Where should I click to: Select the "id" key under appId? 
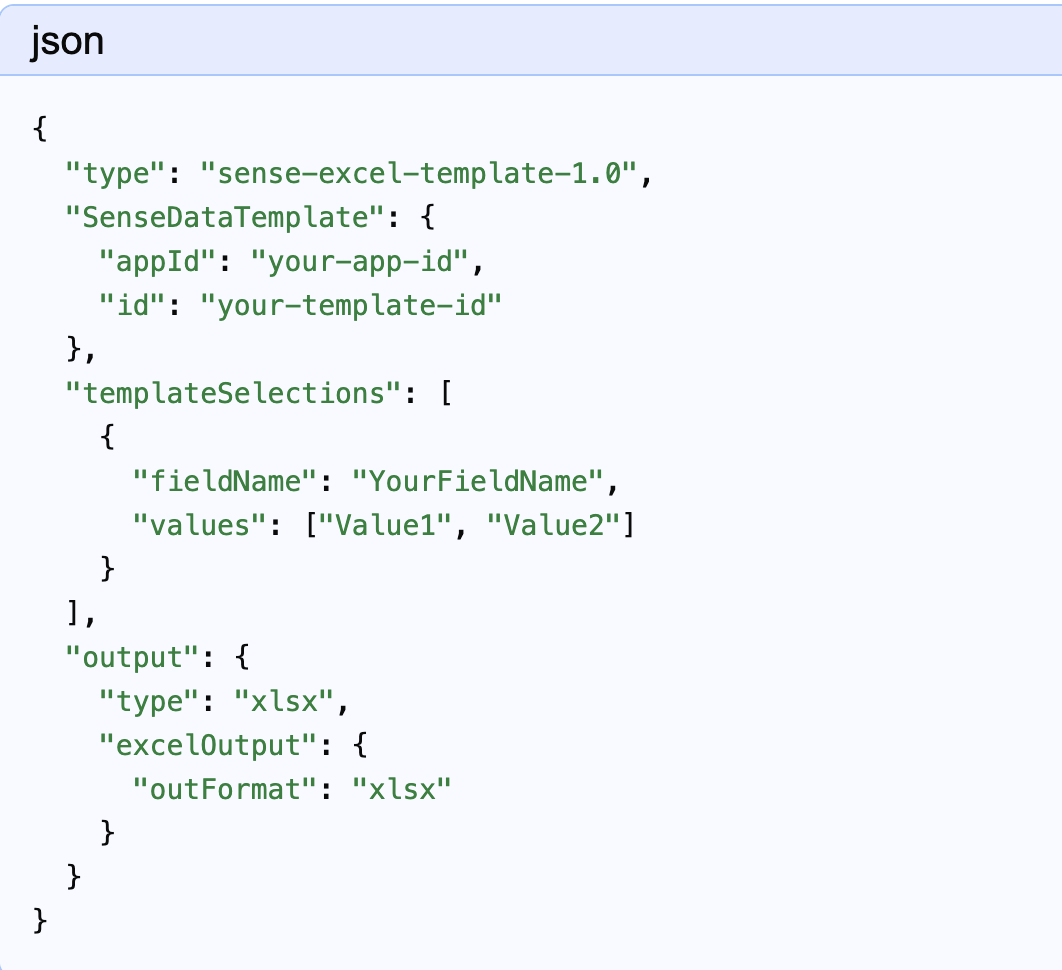(x=130, y=305)
